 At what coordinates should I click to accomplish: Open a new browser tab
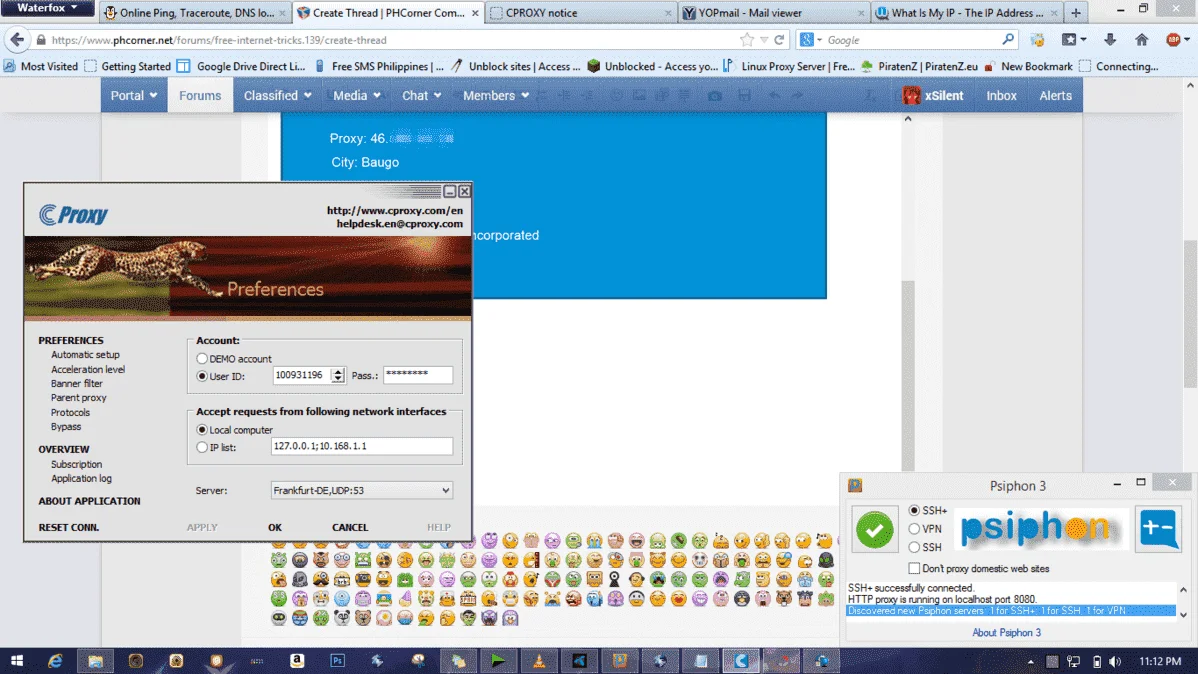pos(1076,13)
